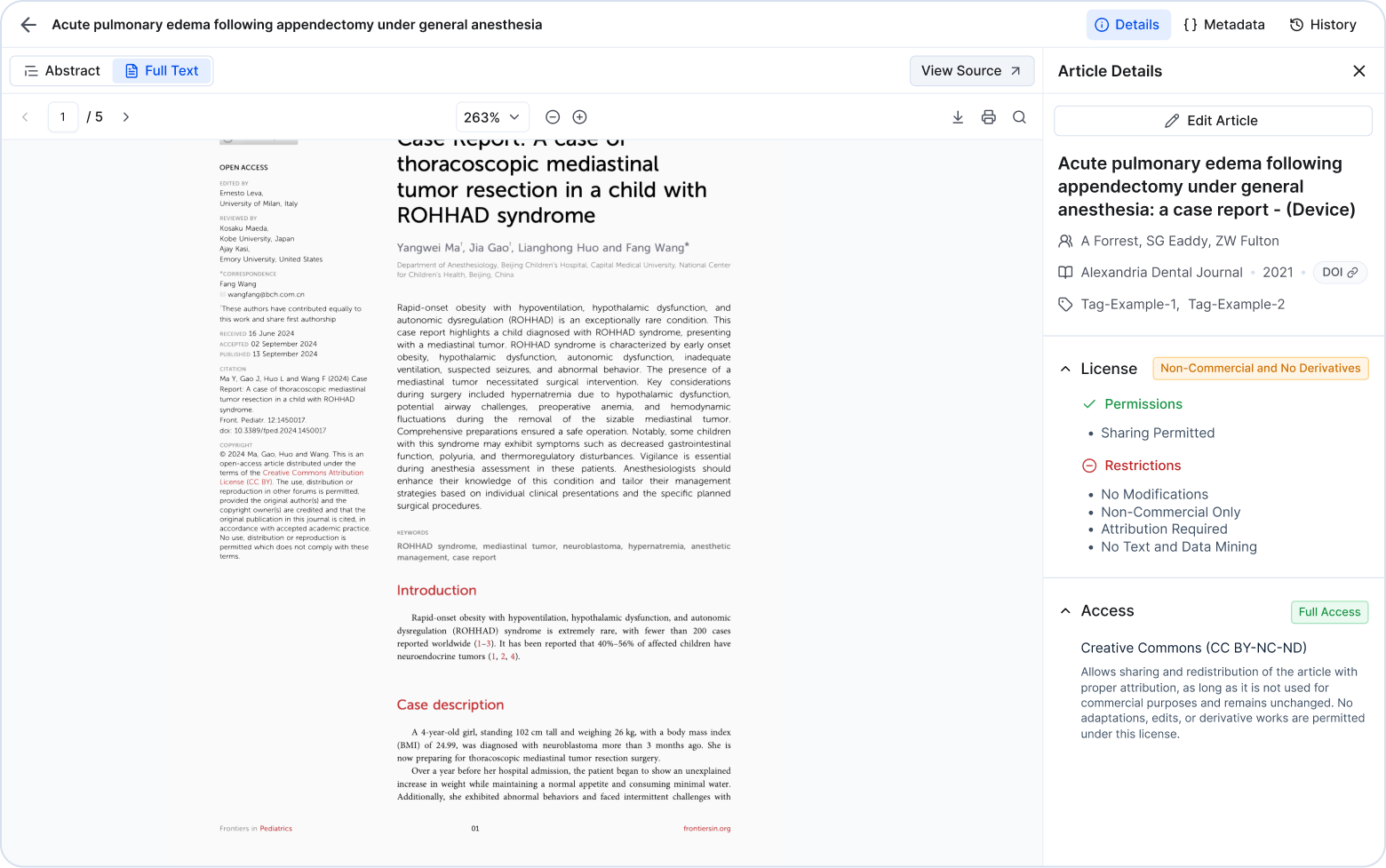Open the History tab
The width and height of the screenshot is (1386, 868).
(1323, 25)
